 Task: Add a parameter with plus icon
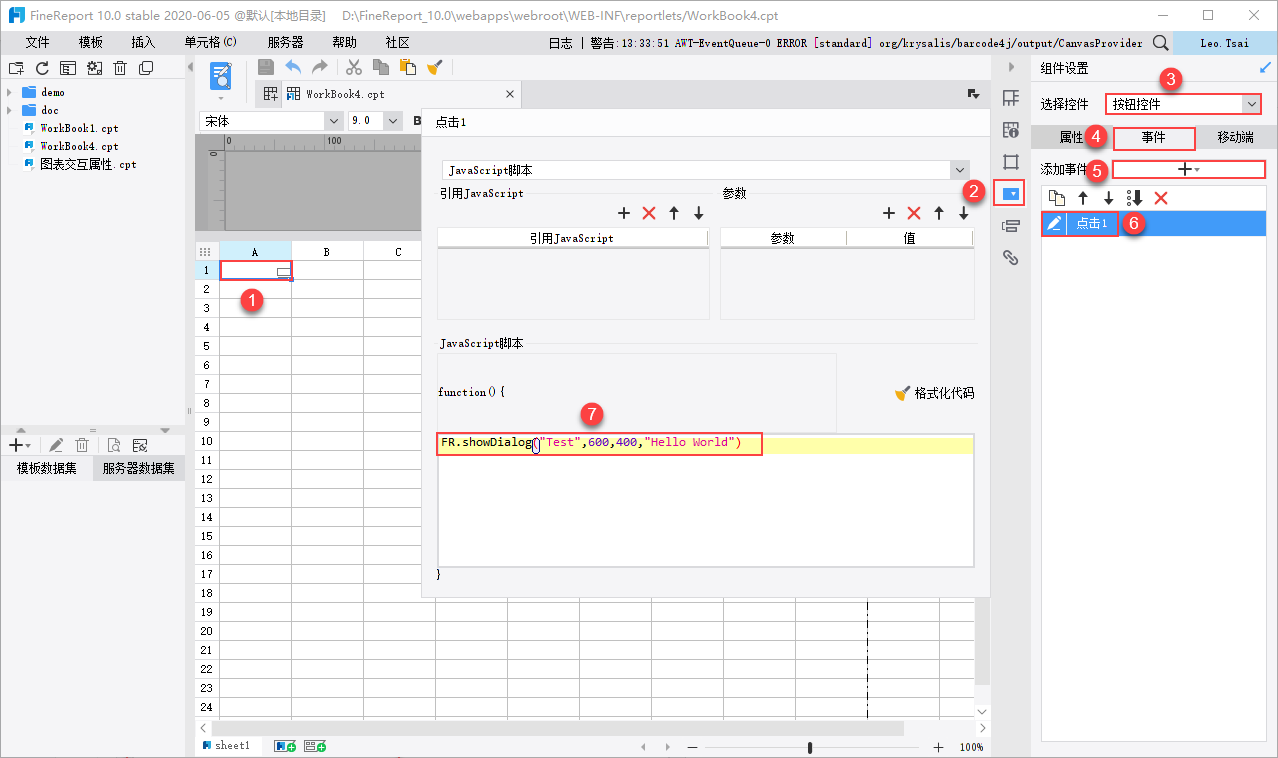click(888, 213)
